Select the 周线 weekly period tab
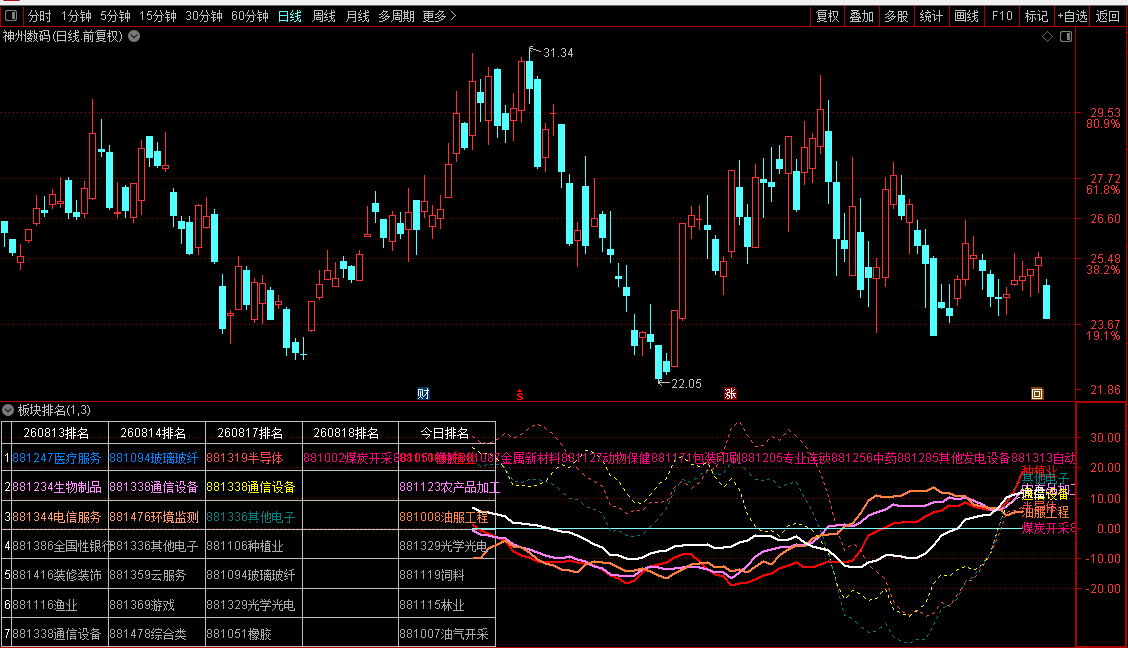The height and width of the screenshot is (648, 1128). click(x=324, y=16)
